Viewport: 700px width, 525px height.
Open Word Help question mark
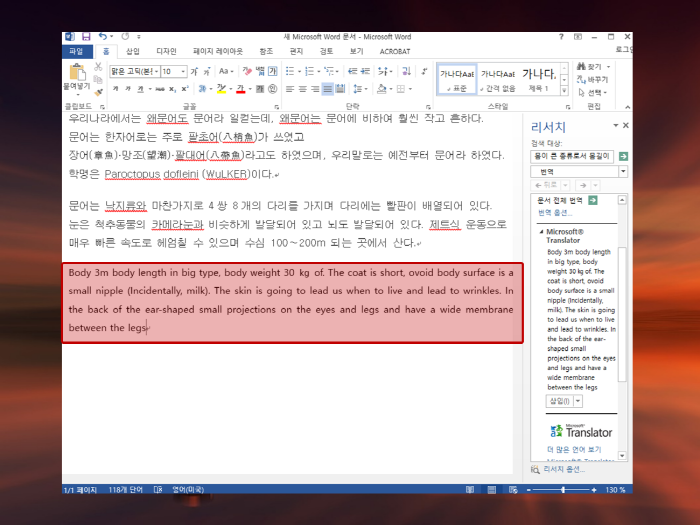coord(561,37)
